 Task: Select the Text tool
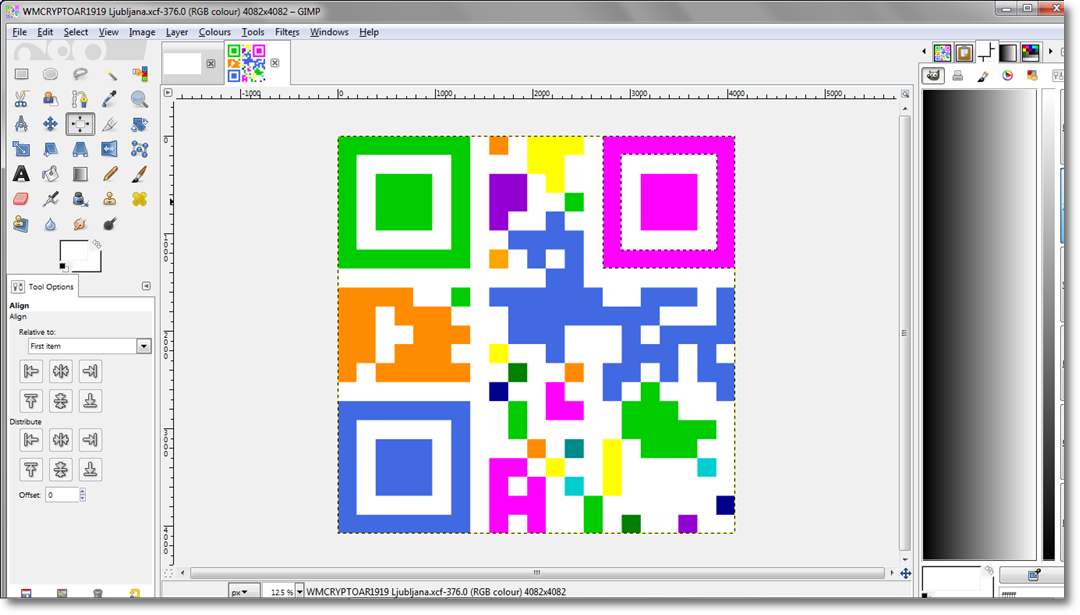[21, 174]
